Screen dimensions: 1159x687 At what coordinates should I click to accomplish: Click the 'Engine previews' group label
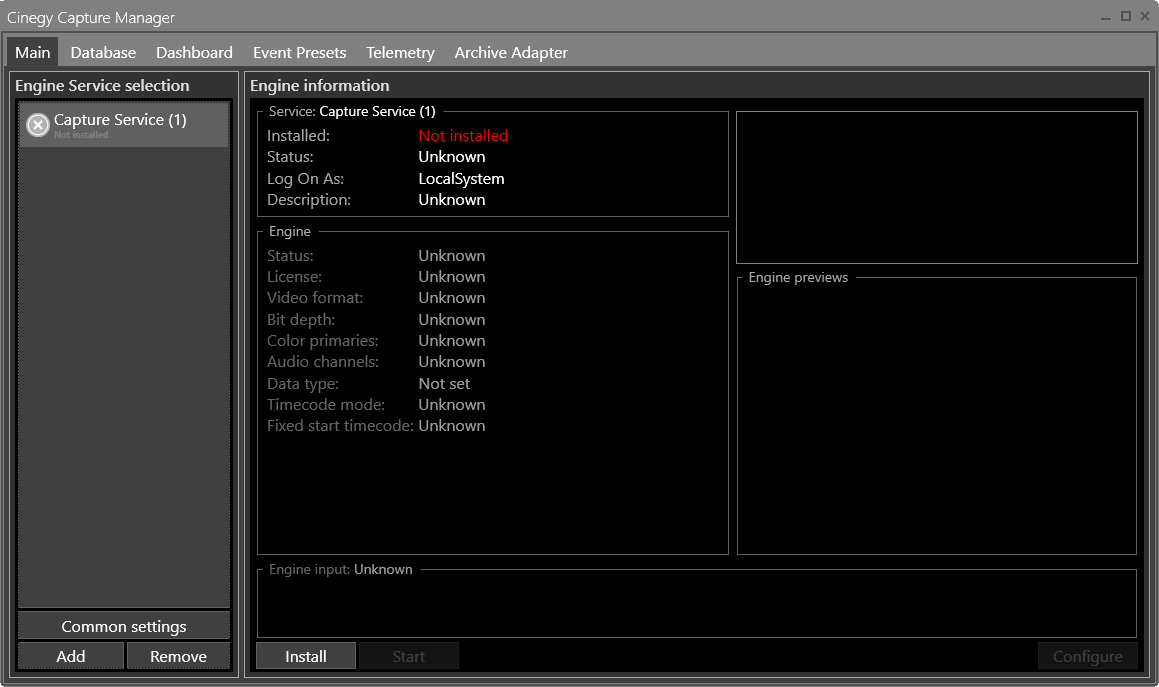(x=798, y=277)
